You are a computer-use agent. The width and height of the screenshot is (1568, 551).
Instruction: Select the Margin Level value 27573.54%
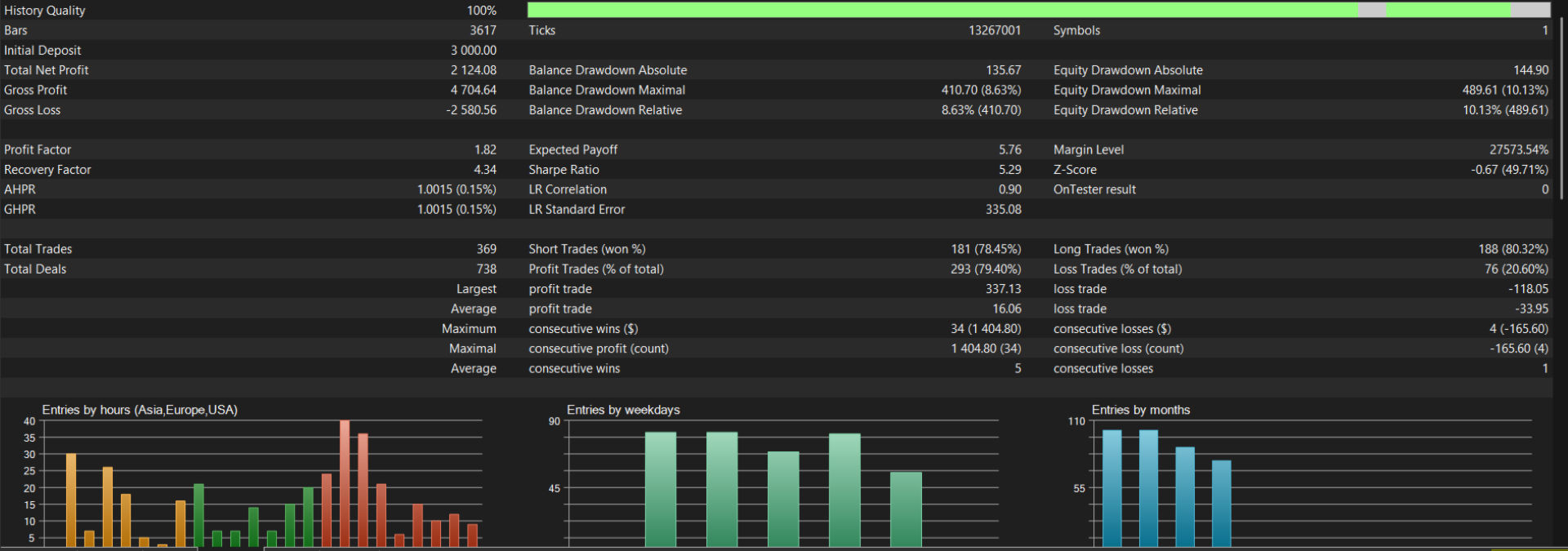(x=1519, y=149)
